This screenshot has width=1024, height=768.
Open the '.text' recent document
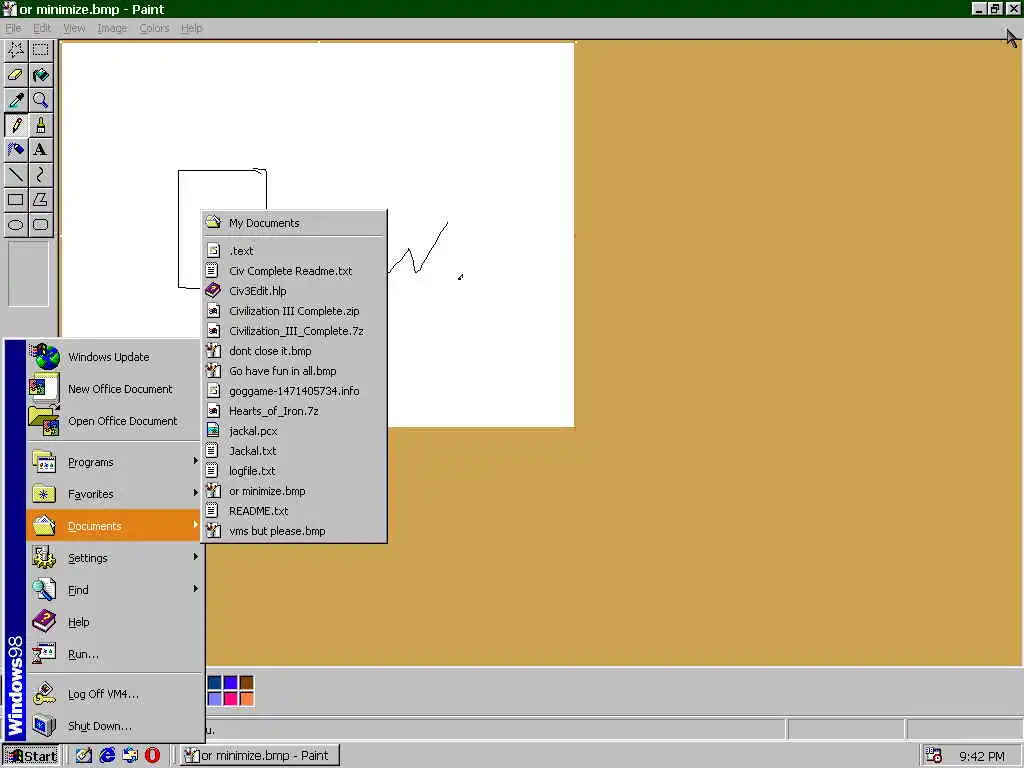pyautogui.click(x=294, y=251)
